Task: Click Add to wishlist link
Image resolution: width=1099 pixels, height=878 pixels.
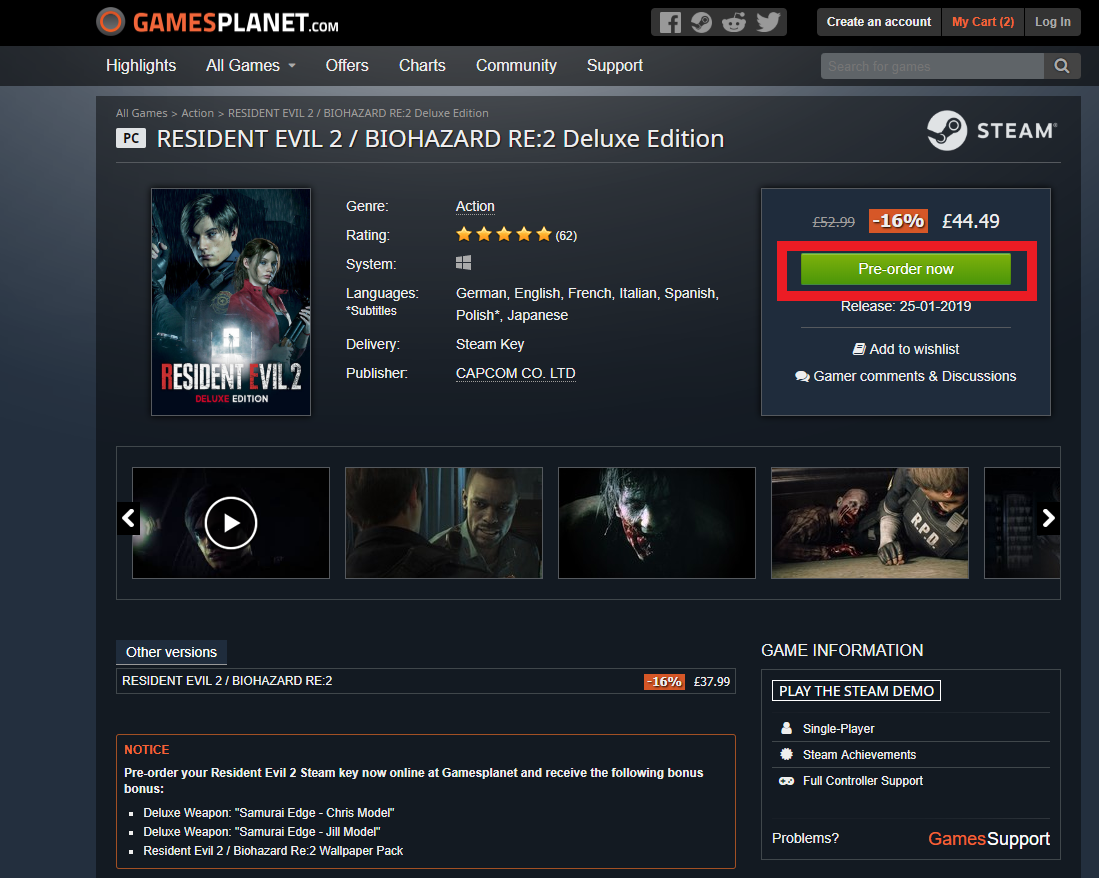Action: pyautogui.click(x=906, y=349)
